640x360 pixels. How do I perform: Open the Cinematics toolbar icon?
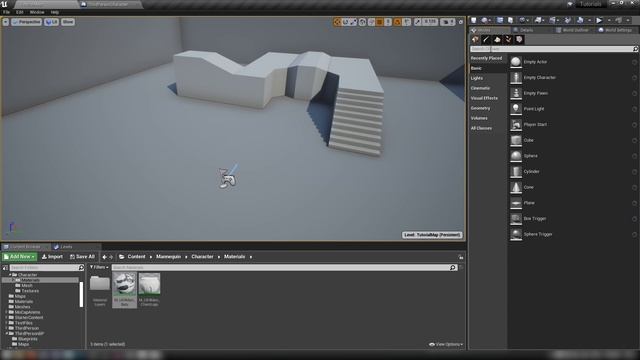553,20
